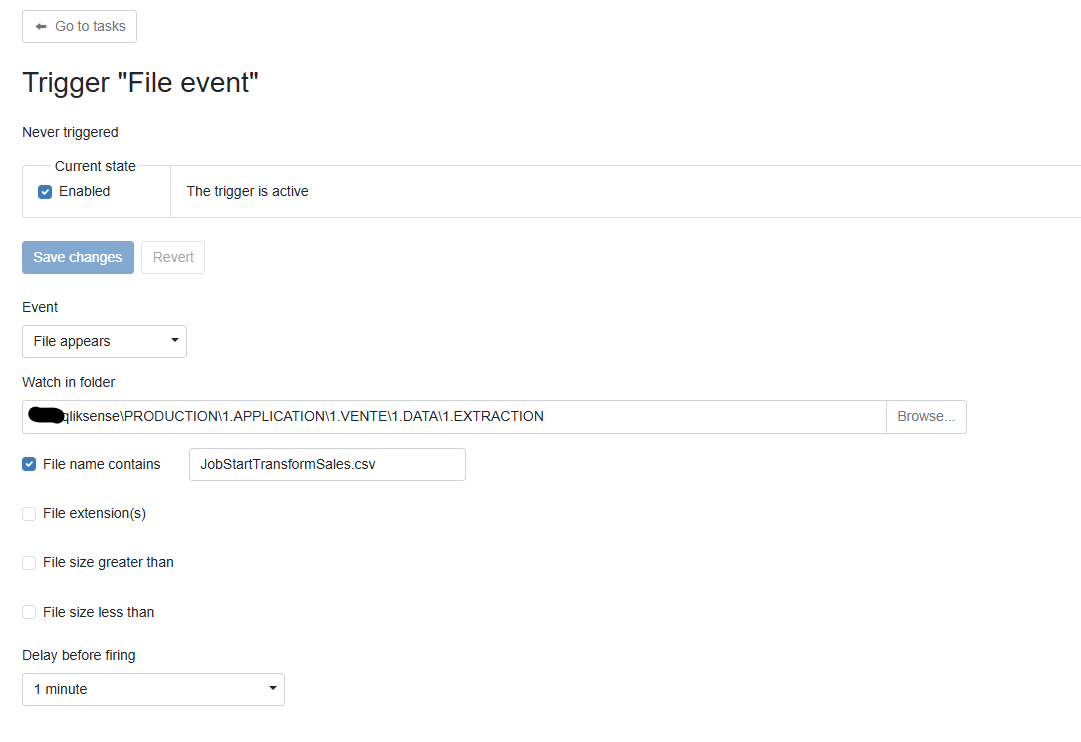The image size is (1081, 742).
Task: Click the caret arrow on the 1 minute dropdown
Action: pyautogui.click(x=272, y=689)
